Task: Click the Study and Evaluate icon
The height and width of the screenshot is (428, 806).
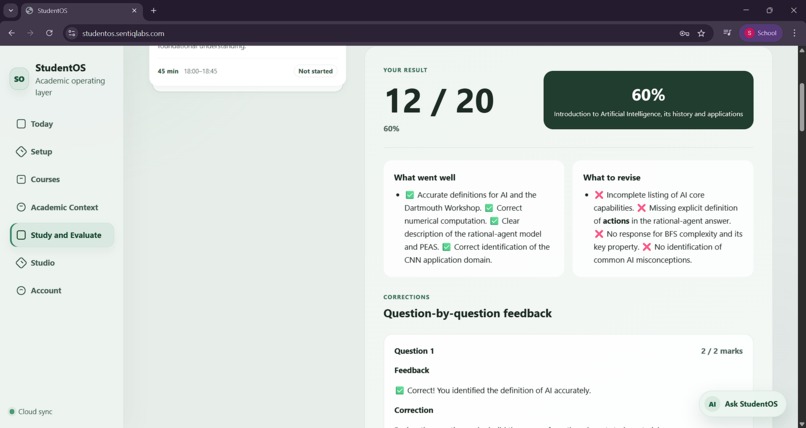Action: pyautogui.click(x=21, y=235)
